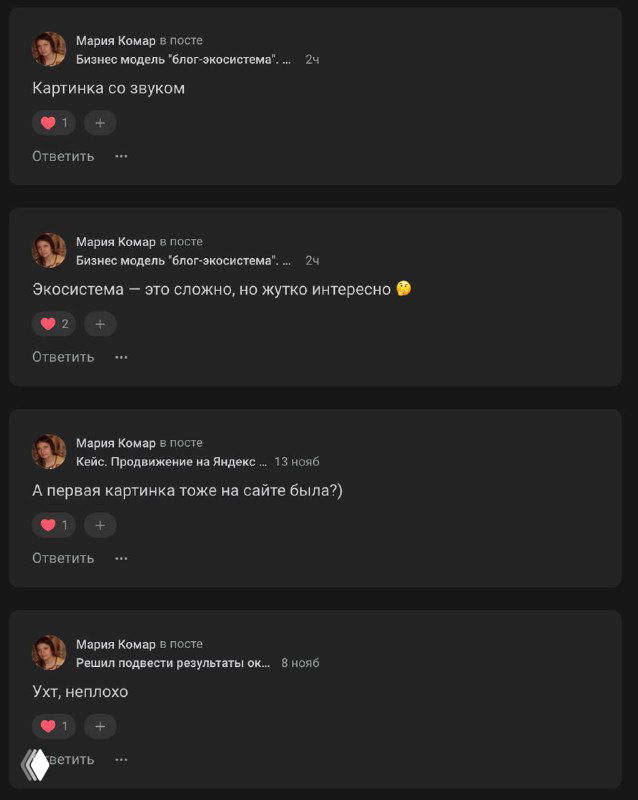Open post "Кейс. Продвижение на Яндекс"
The height and width of the screenshot is (800, 638).
172,462
